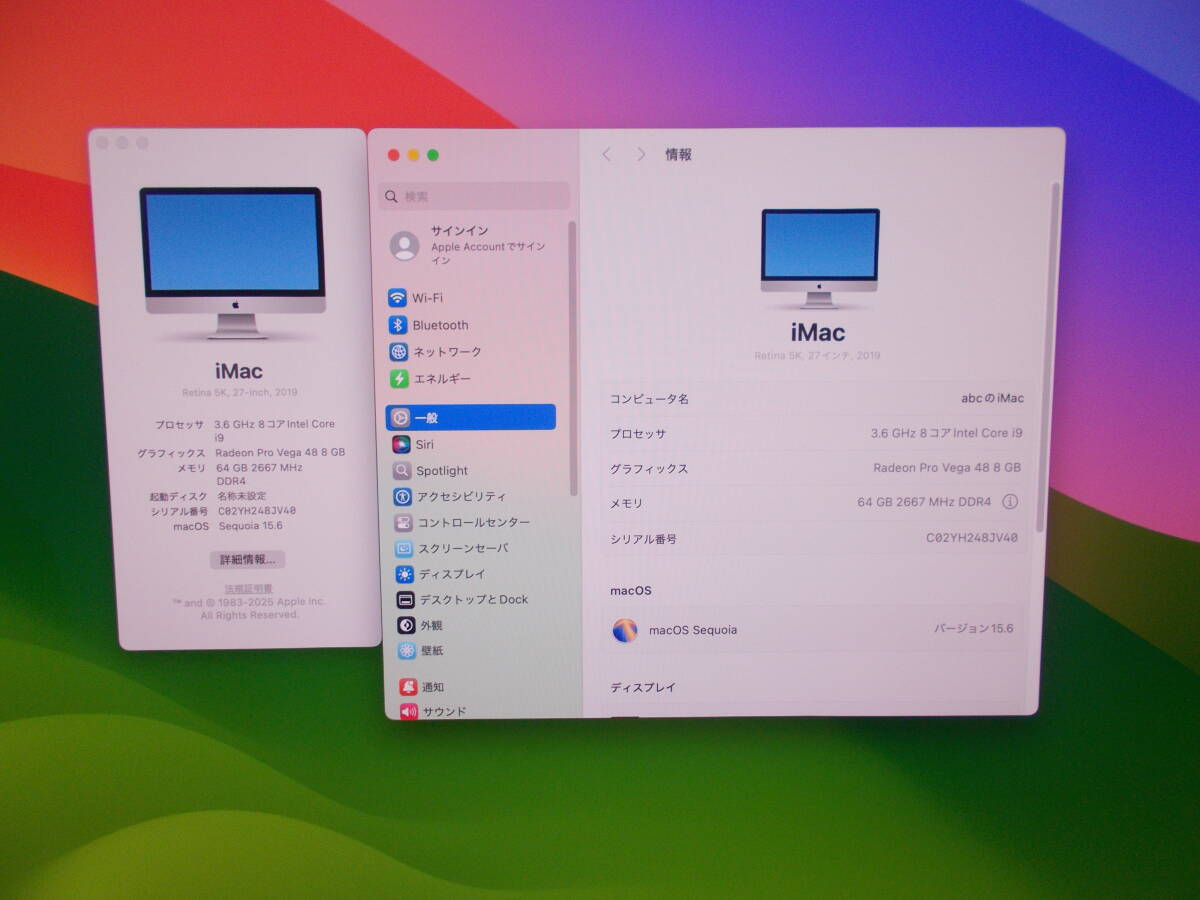
Task: Click the バージョン15.6 text
Action: [973, 629]
